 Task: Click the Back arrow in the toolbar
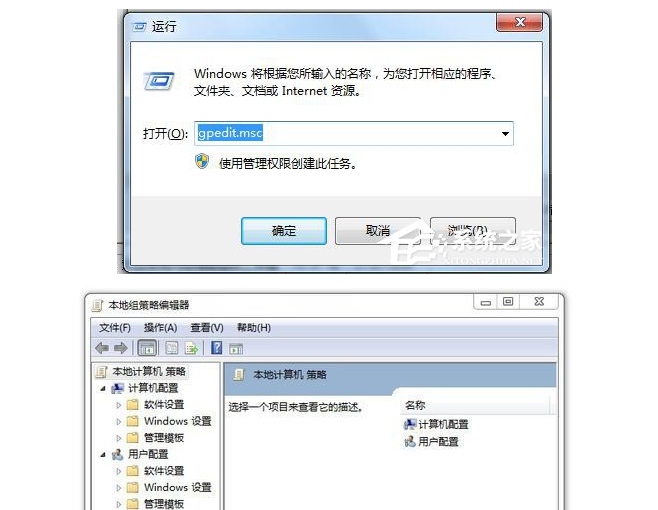tap(102, 348)
